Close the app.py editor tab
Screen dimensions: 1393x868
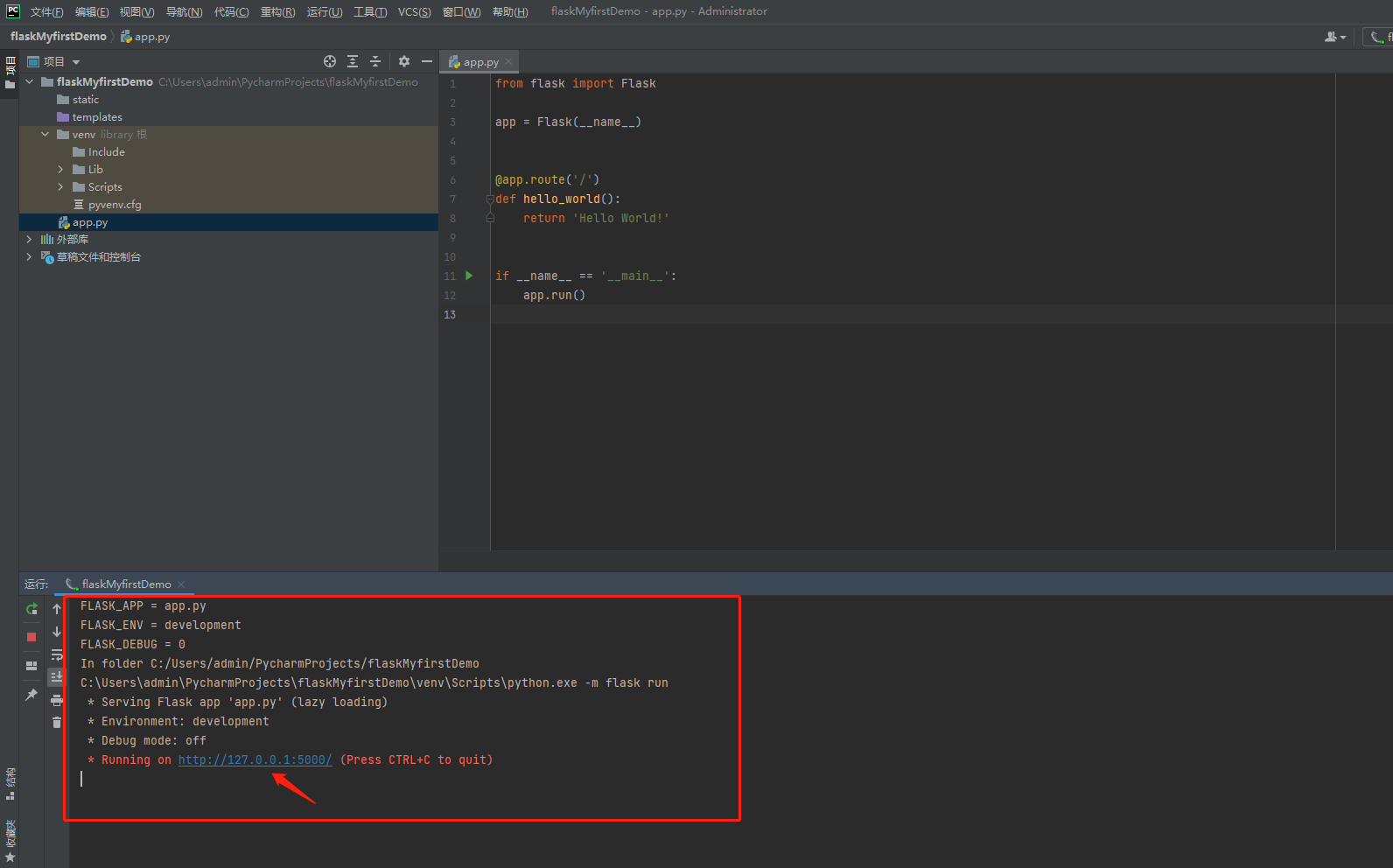click(x=508, y=62)
